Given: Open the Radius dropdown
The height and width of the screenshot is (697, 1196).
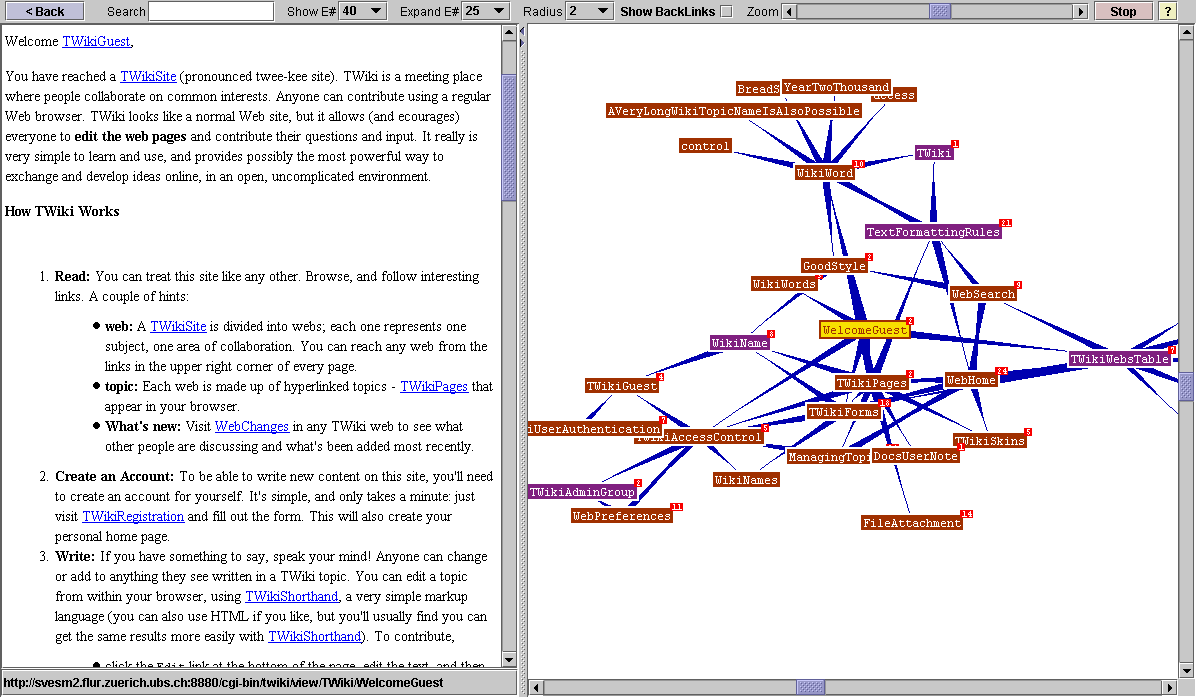Looking at the screenshot, I should 589,11.
